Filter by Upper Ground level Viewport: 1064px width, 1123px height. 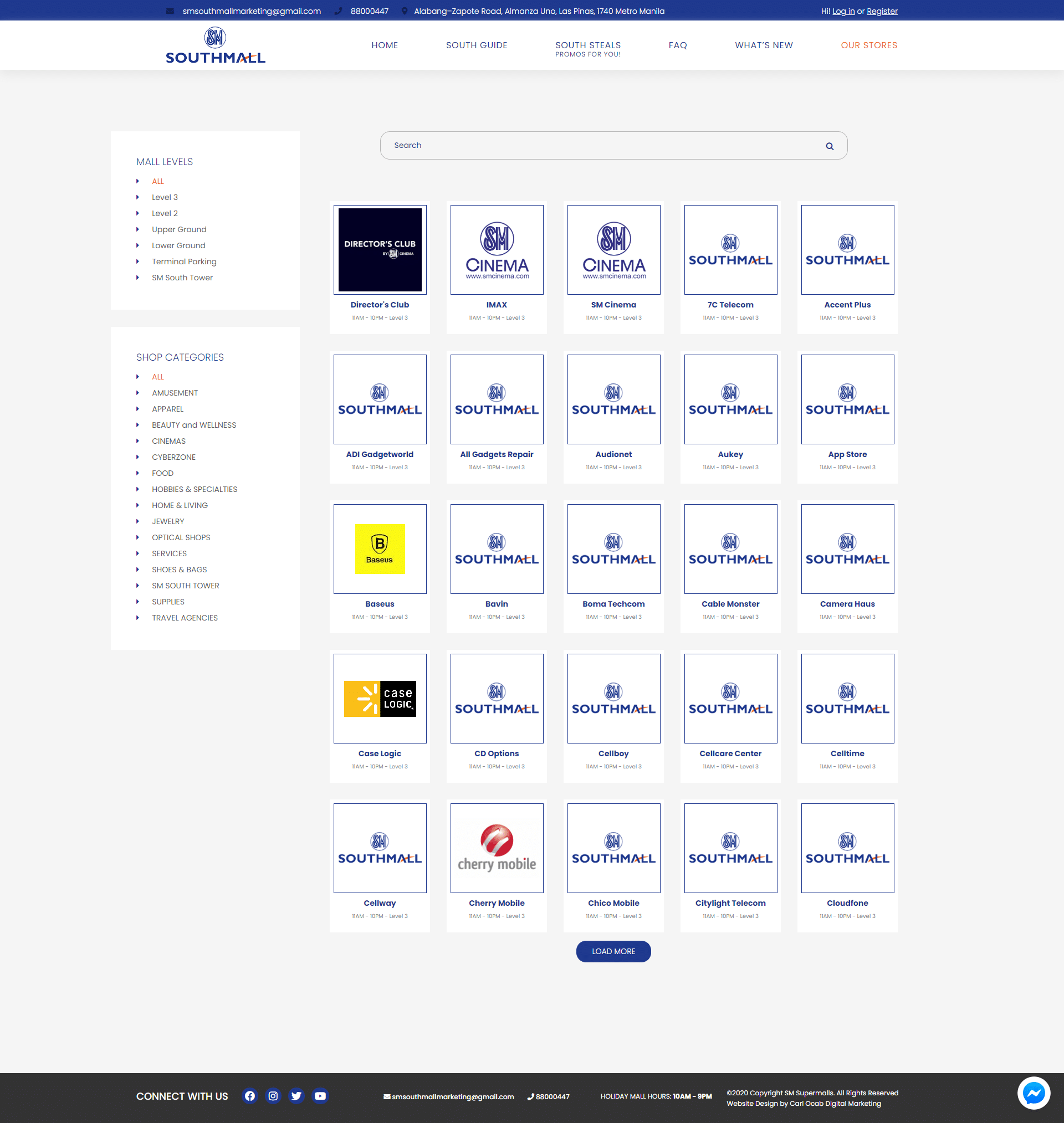coord(178,229)
